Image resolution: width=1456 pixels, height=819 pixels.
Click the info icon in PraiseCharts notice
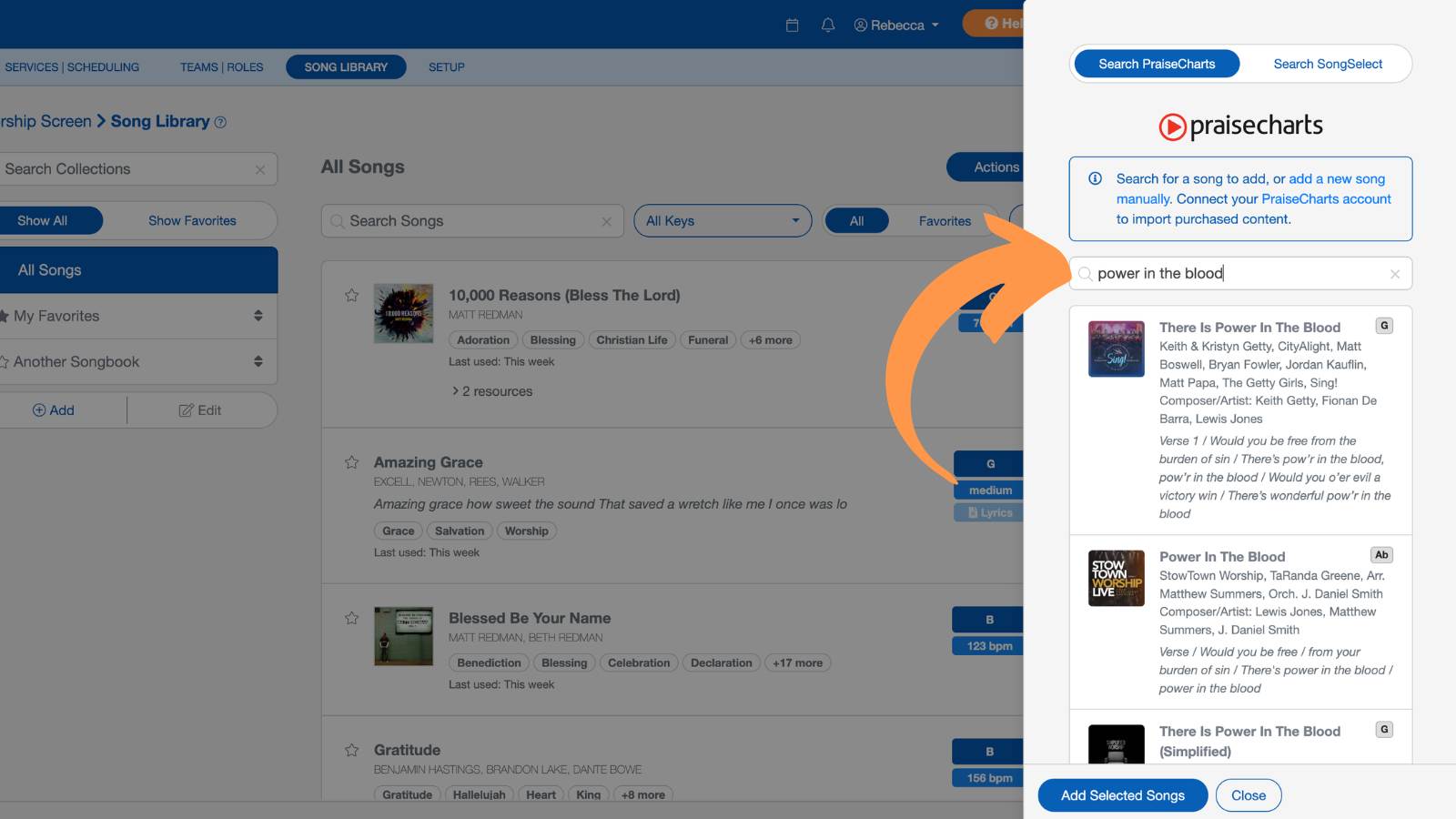pos(1096,178)
